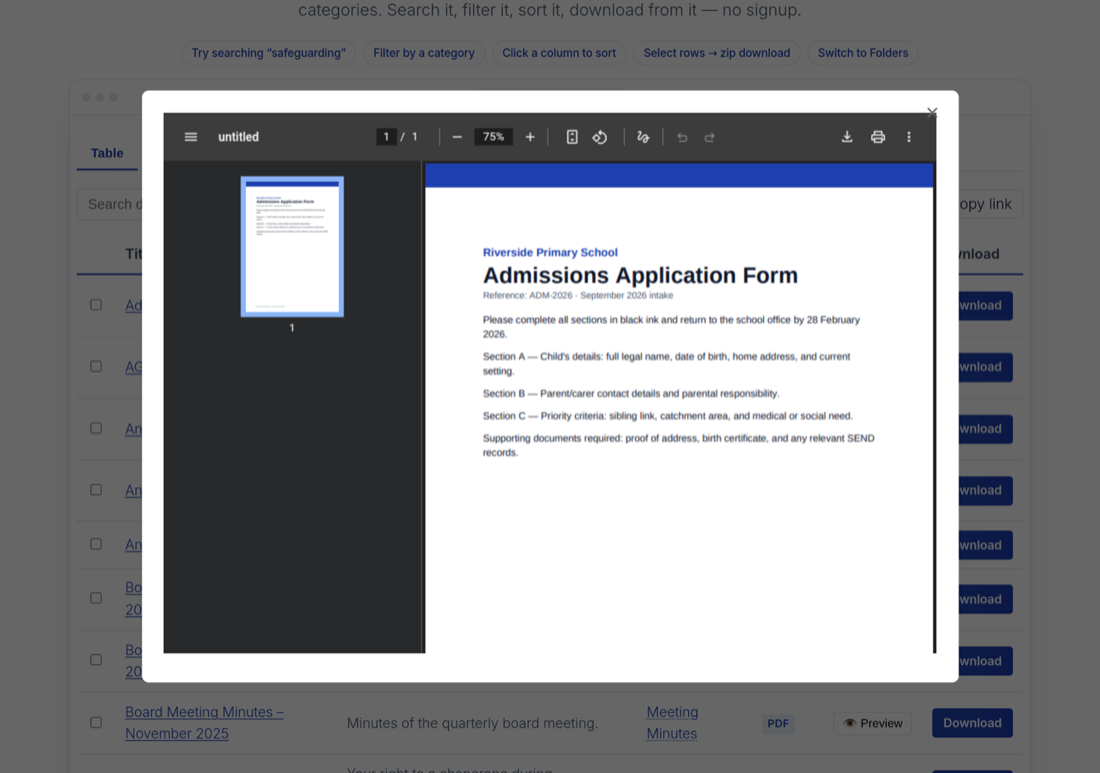
Task: Redo the PDF annotation
Action: click(709, 137)
